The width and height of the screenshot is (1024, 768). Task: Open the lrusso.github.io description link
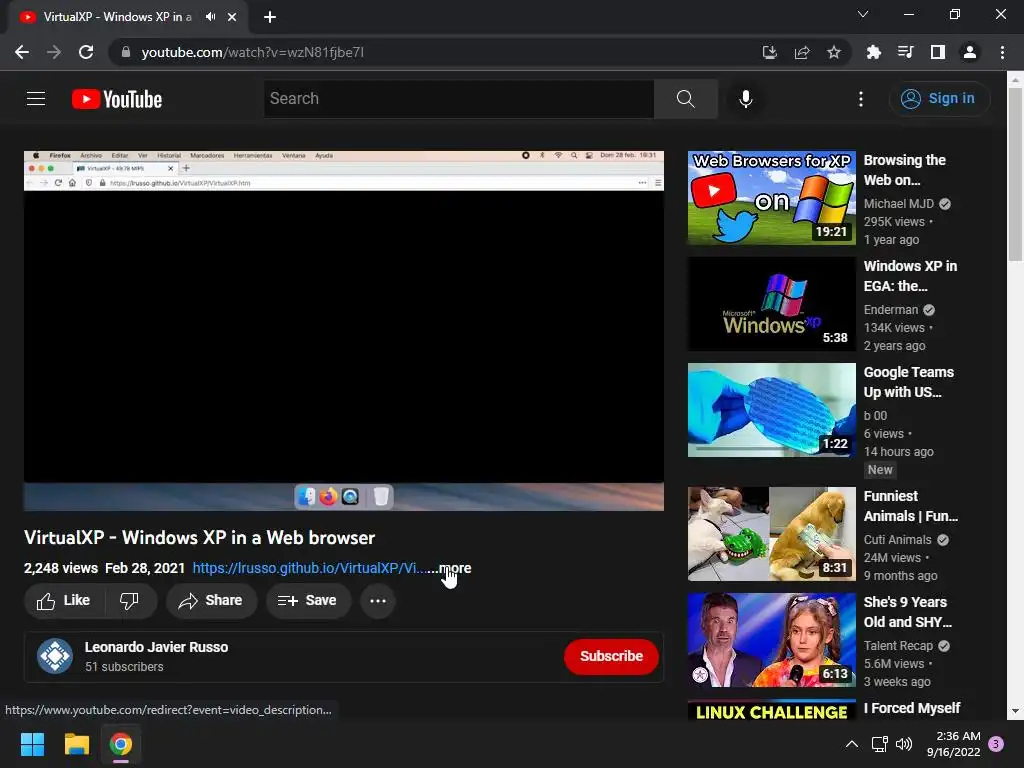click(308, 568)
